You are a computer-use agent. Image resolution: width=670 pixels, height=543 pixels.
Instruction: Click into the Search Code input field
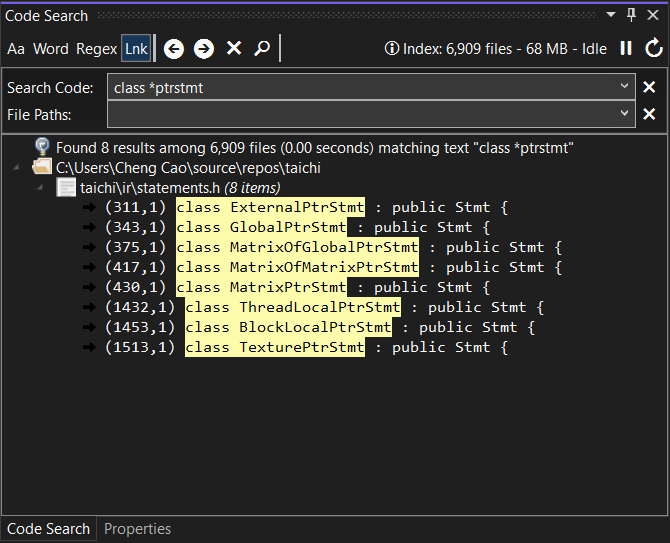pos(363,87)
